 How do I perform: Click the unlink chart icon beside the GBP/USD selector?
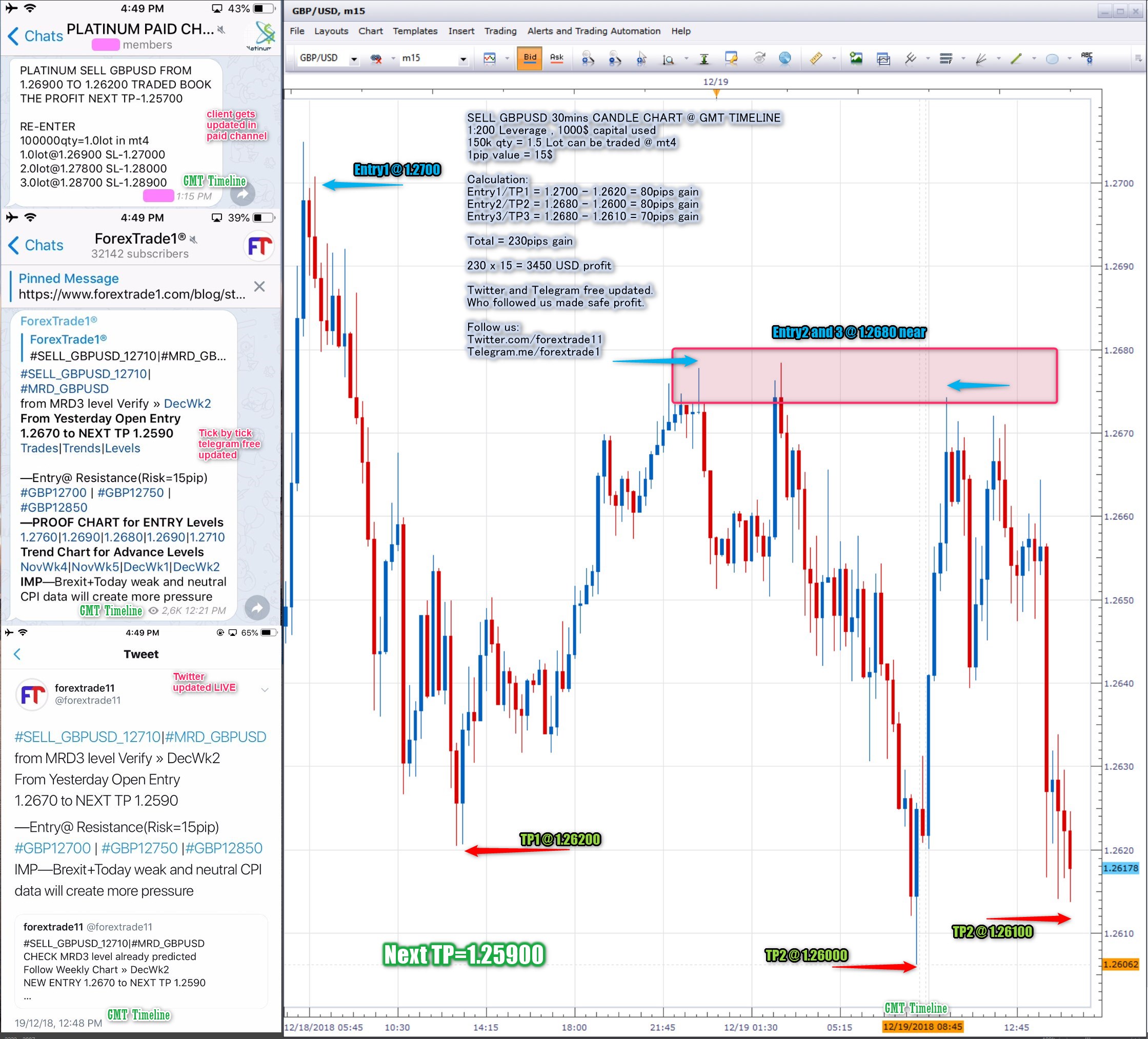[x=376, y=58]
